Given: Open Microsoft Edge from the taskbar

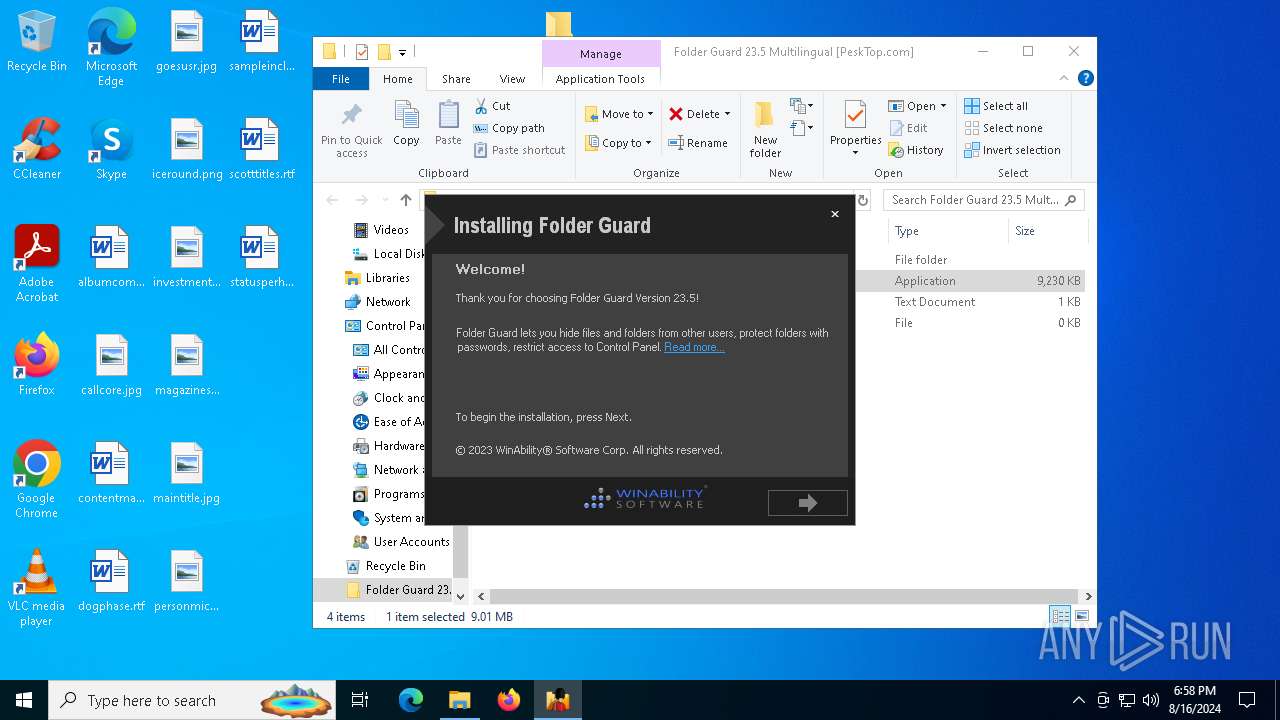Looking at the screenshot, I should pyautogui.click(x=411, y=700).
